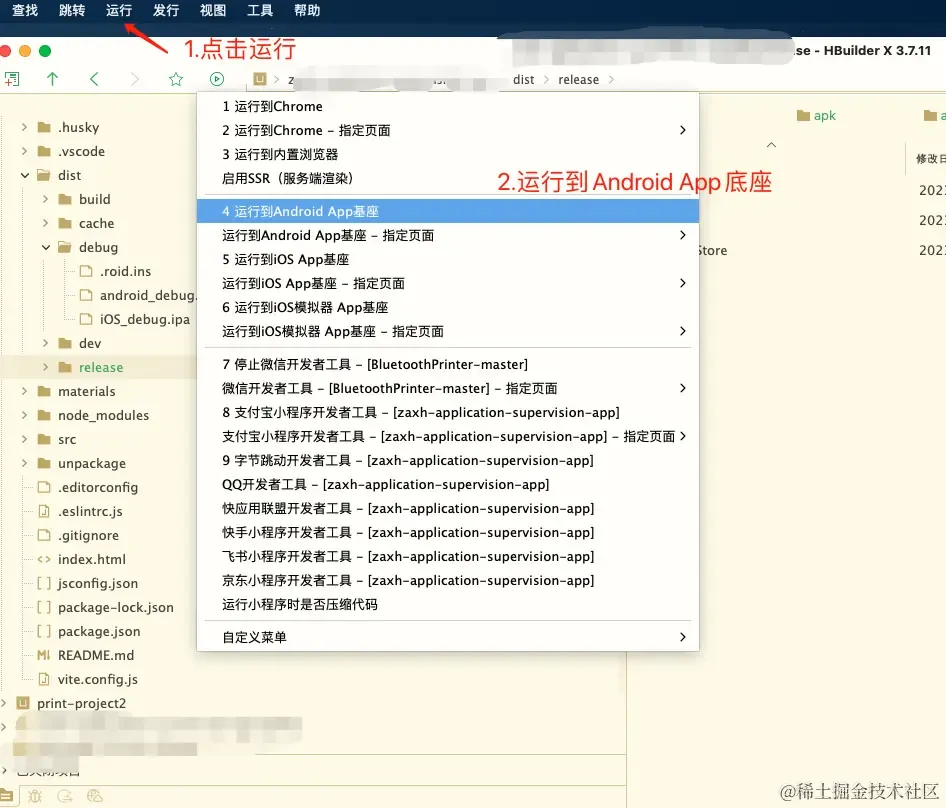This screenshot has width=946, height=808.
Task: Open the package.json file
Action: [99, 631]
